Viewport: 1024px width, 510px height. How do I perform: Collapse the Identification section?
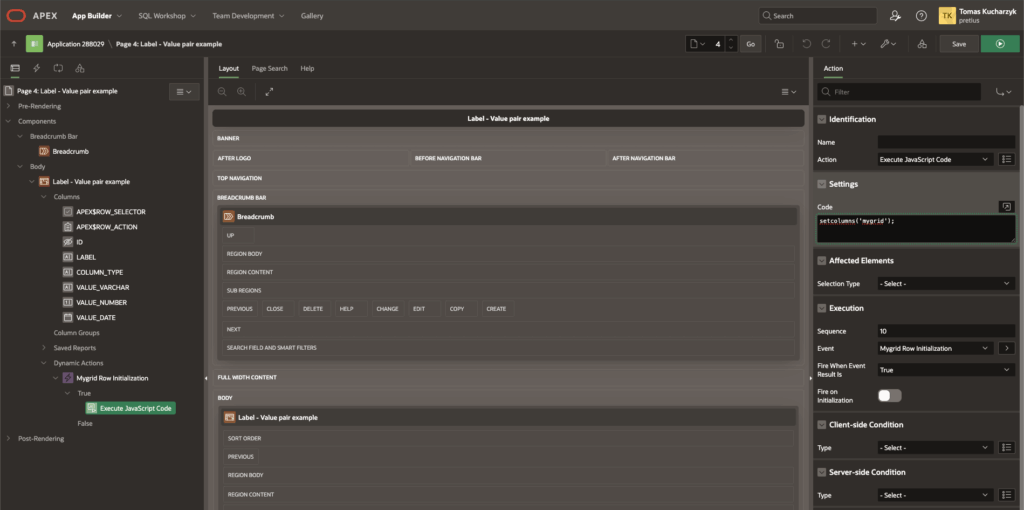(x=822, y=119)
